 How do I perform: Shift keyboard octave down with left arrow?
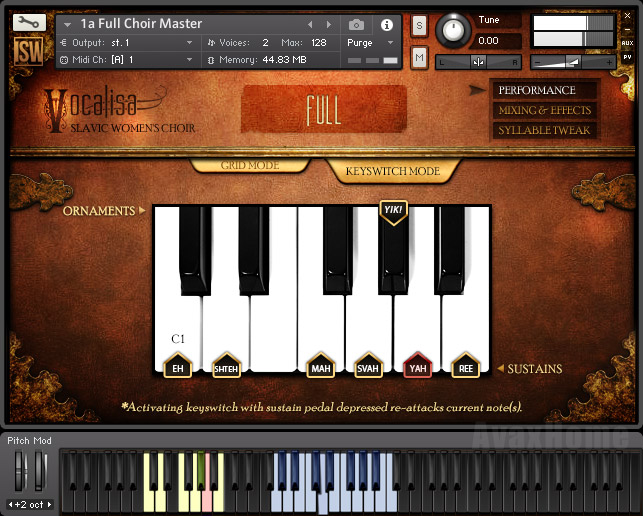11,505
